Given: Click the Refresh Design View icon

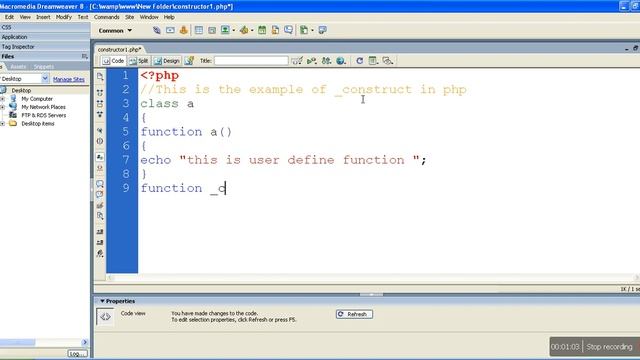Looking at the screenshot, I should [x=360, y=61].
